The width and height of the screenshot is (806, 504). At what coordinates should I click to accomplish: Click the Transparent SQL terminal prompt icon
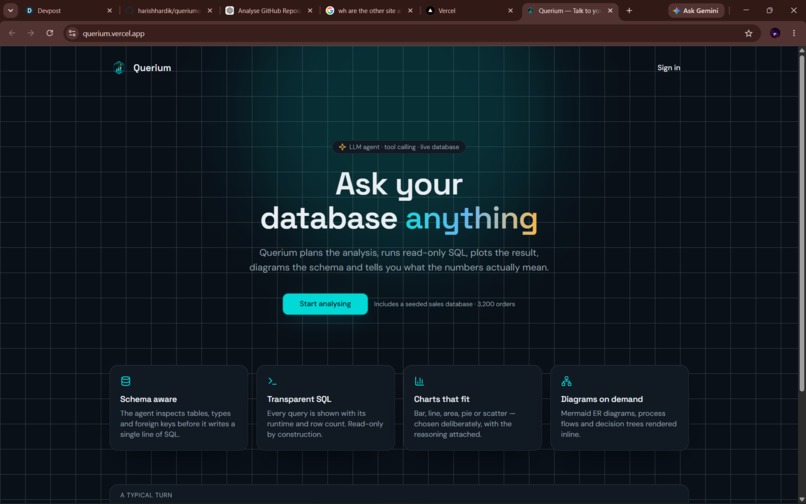tap(272, 381)
